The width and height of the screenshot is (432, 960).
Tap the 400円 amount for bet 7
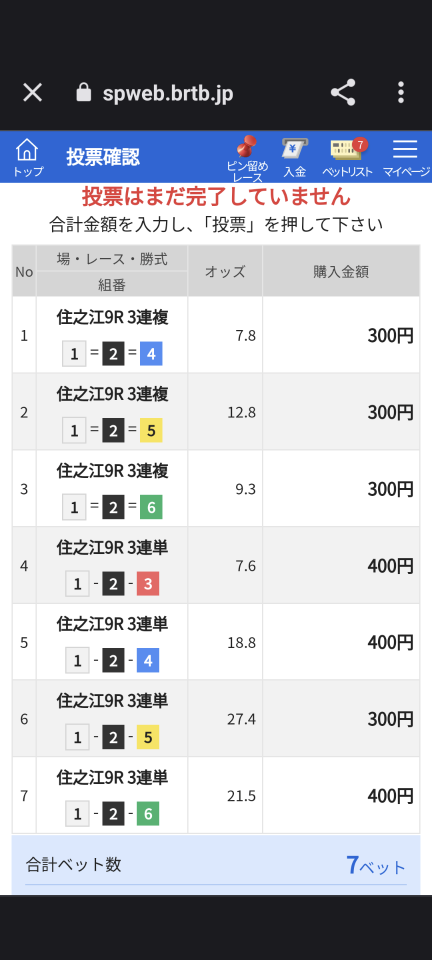coord(390,796)
